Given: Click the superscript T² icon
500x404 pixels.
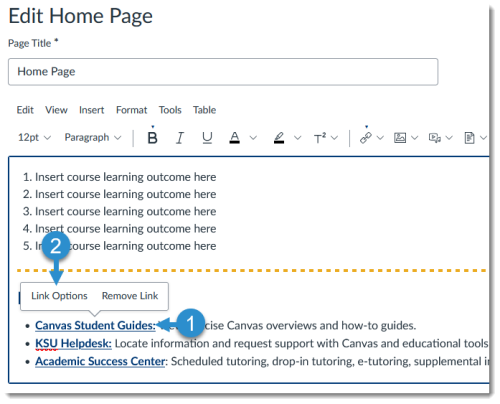Looking at the screenshot, I should click(320, 138).
